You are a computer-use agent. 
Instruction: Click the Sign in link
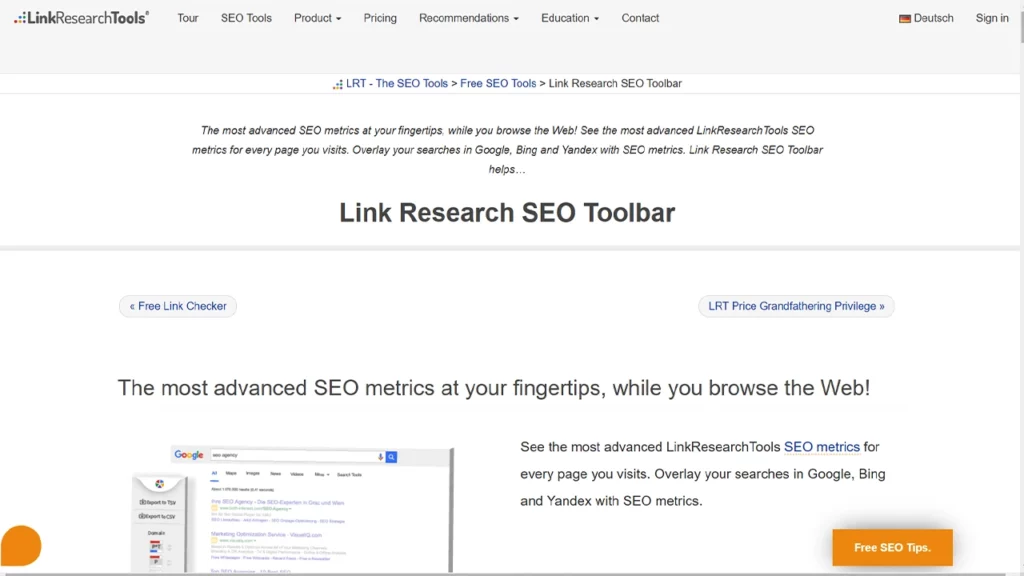992,18
